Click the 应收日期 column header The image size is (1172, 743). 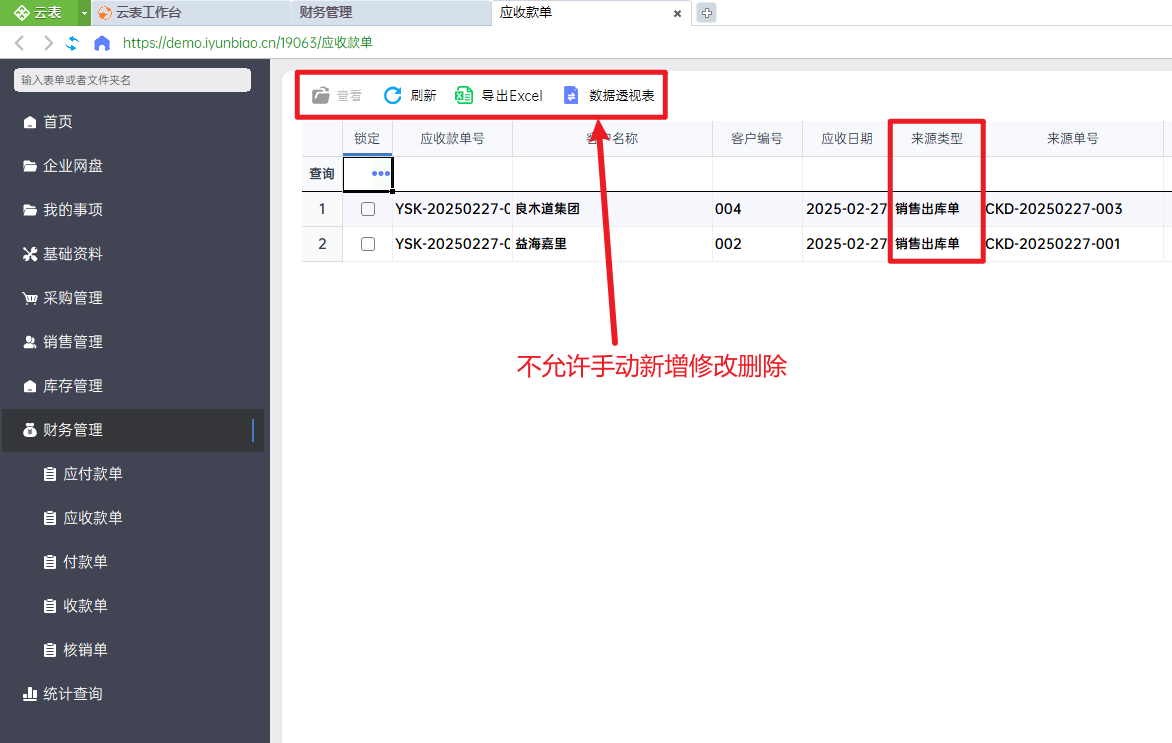pyautogui.click(x=847, y=138)
